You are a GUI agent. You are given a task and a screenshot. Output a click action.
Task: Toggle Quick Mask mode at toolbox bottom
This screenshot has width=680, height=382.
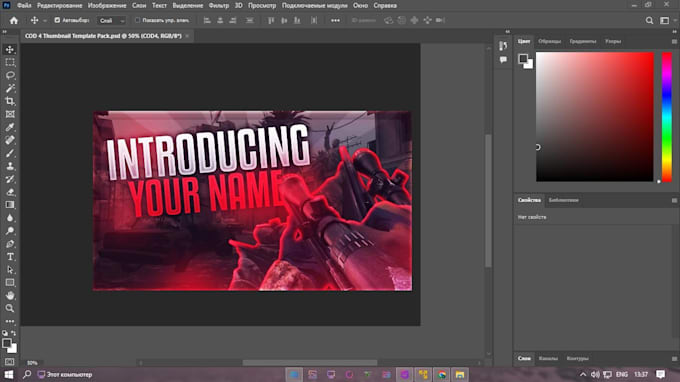10,362
